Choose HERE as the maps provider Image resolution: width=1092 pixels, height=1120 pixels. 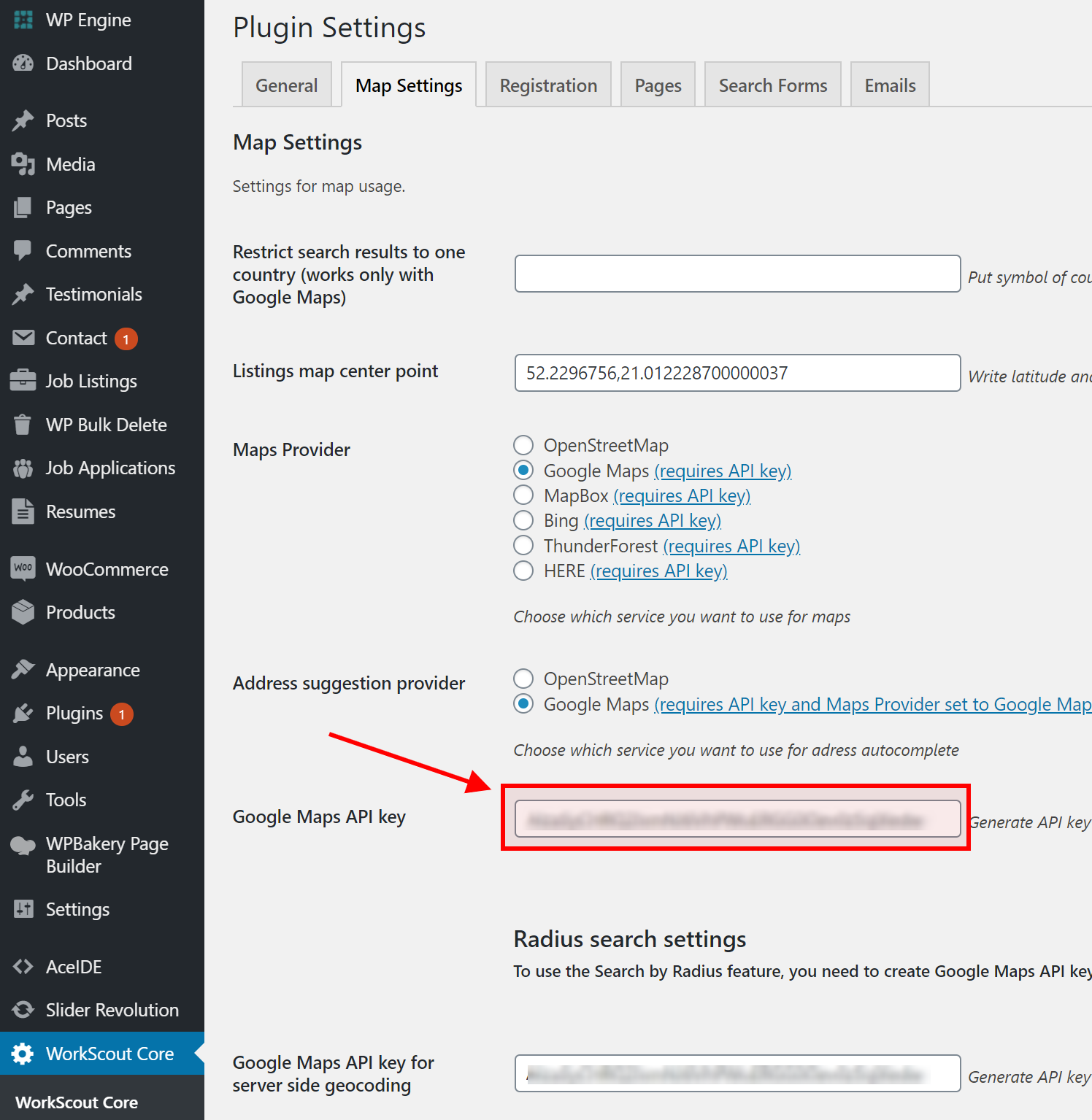click(523, 571)
